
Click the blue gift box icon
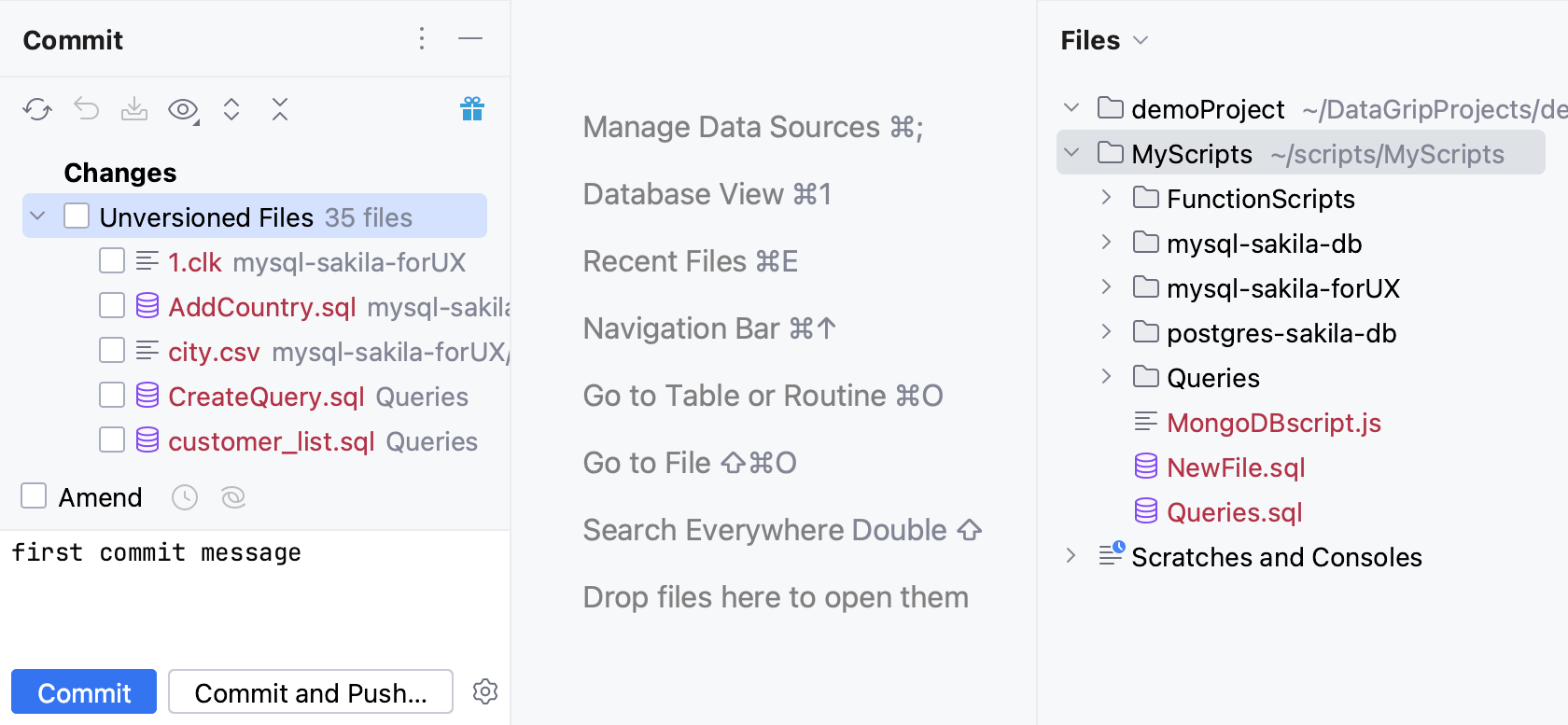(x=472, y=110)
